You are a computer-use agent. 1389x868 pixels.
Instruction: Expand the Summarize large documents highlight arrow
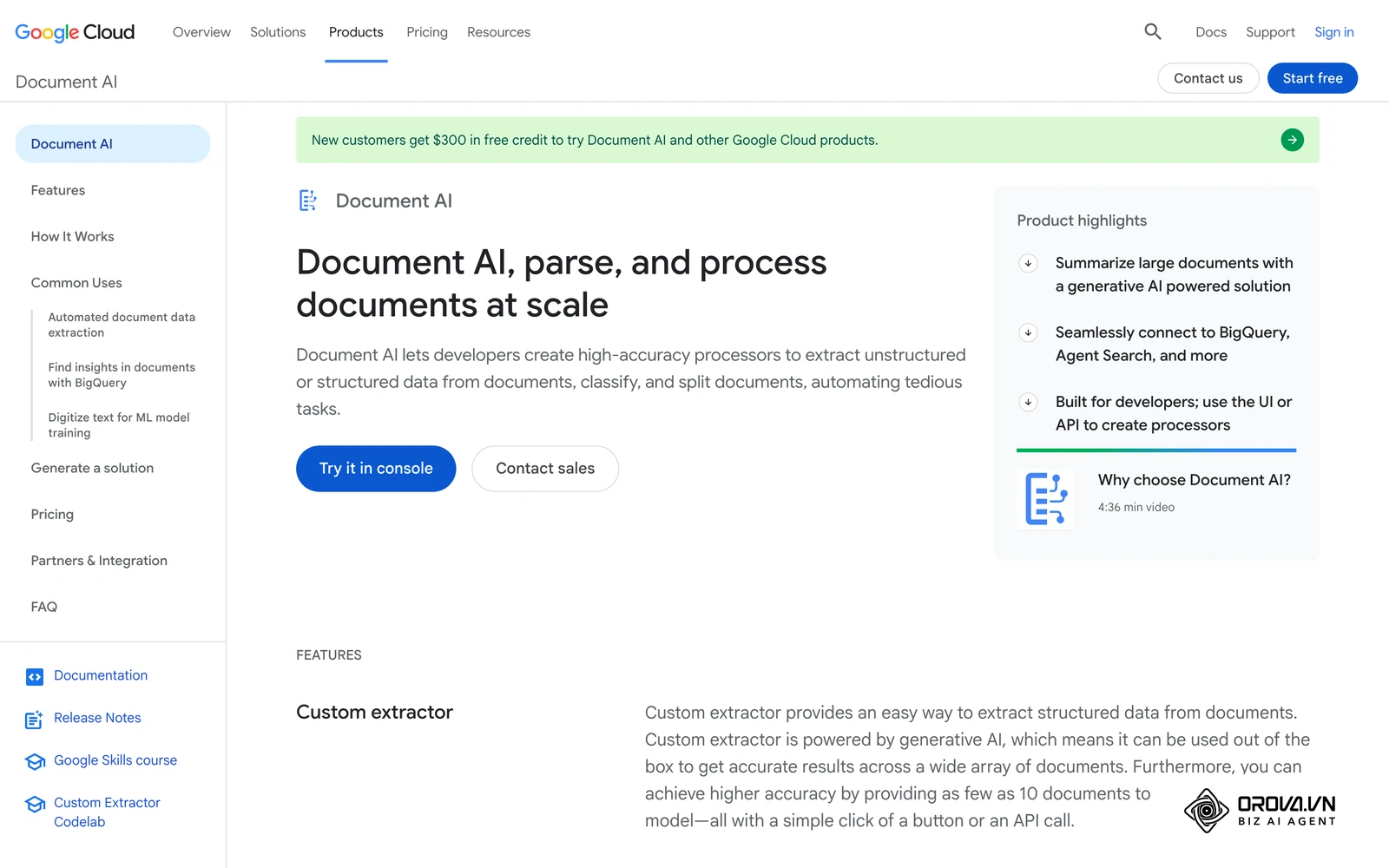tap(1028, 263)
